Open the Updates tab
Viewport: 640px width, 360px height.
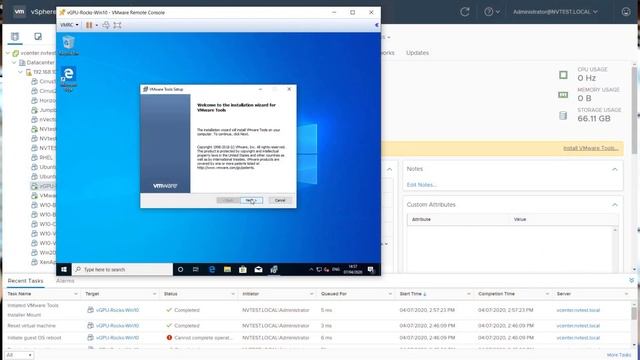tap(417, 53)
